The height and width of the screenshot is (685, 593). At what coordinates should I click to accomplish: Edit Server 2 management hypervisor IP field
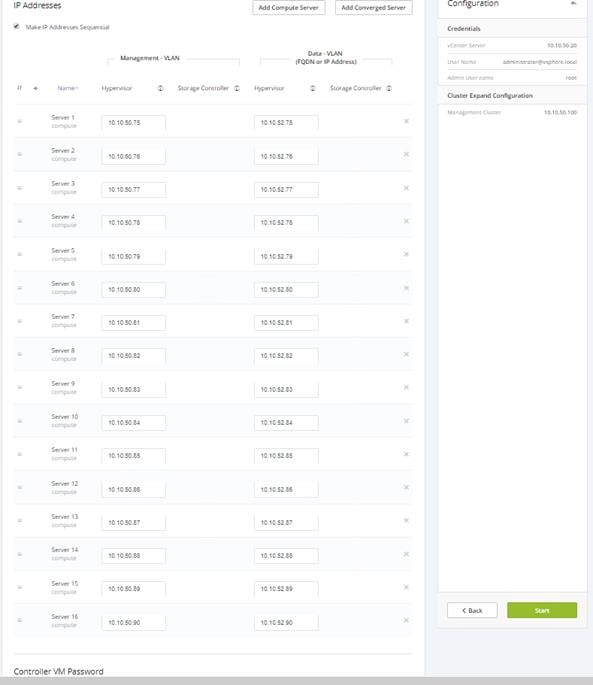click(x=134, y=156)
